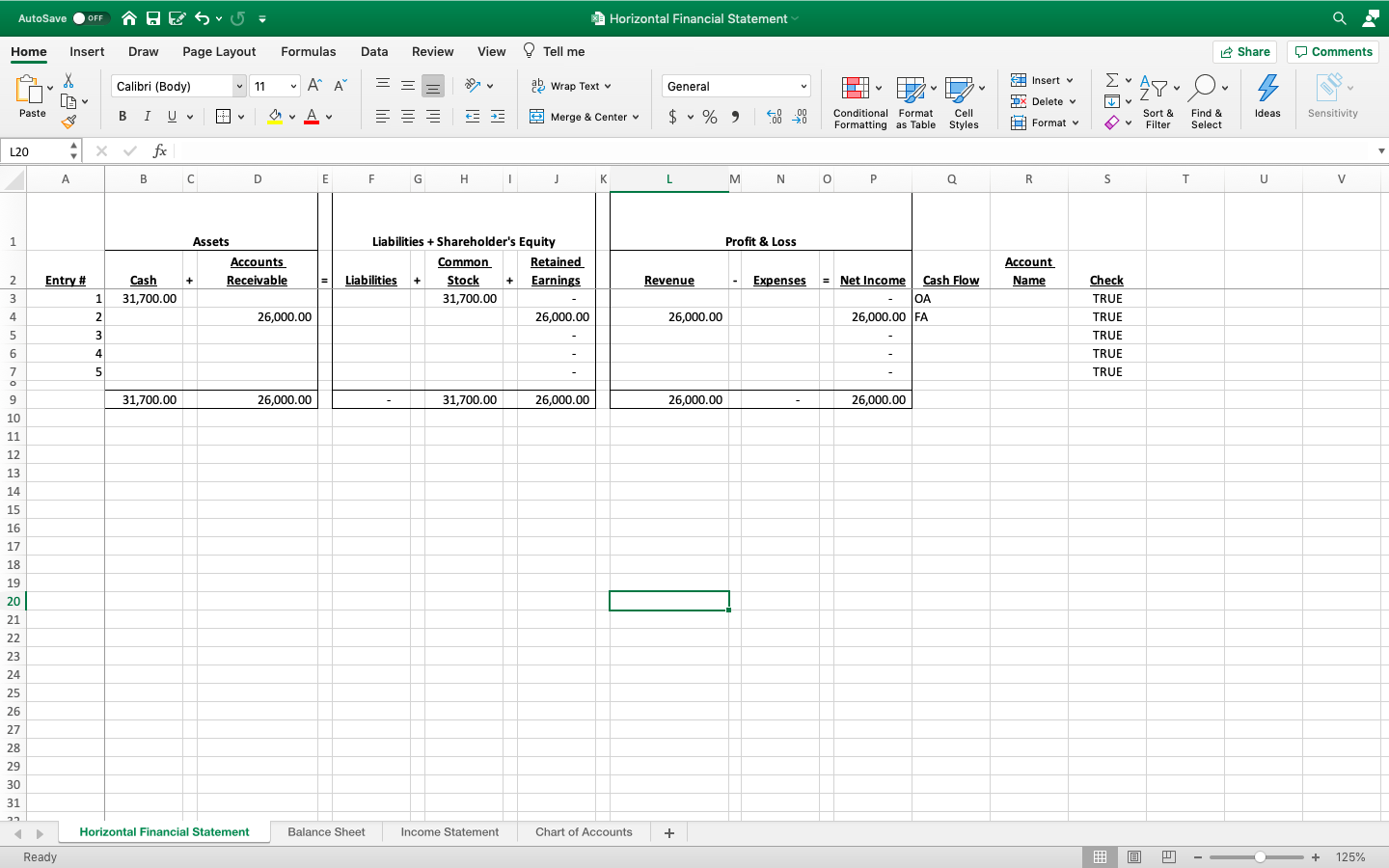Click Tell me search box
Screen dimensions: 1389x868
pos(554,51)
